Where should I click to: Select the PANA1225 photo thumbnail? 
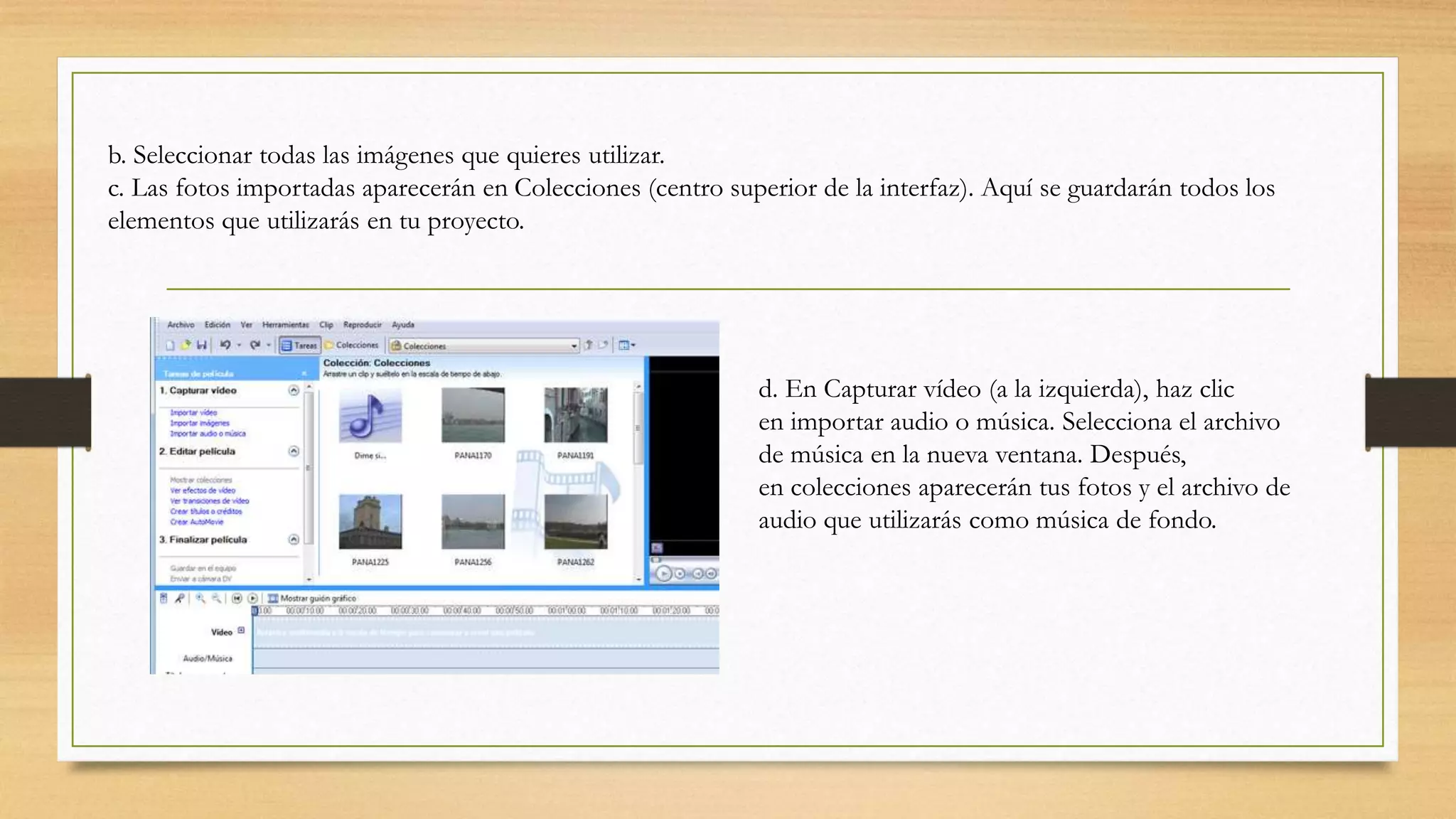point(370,523)
